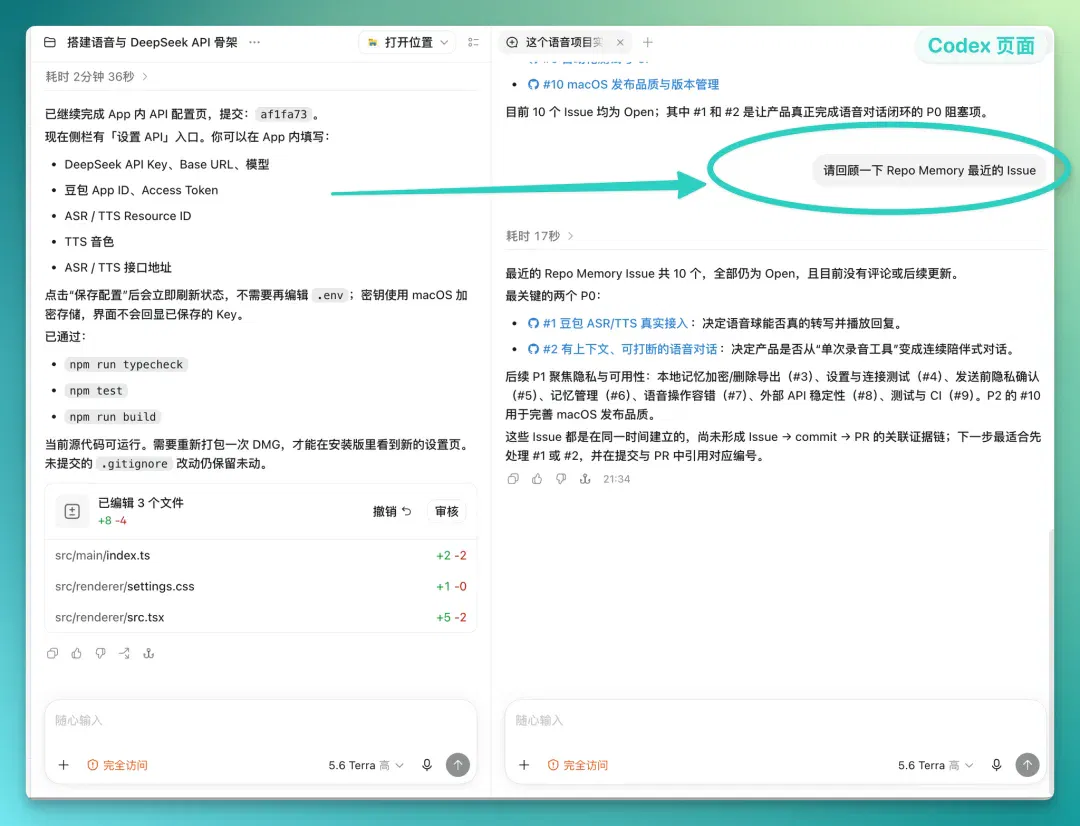Click the 审核 review button
Image resolution: width=1080 pixels, height=826 pixels.
point(446,511)
